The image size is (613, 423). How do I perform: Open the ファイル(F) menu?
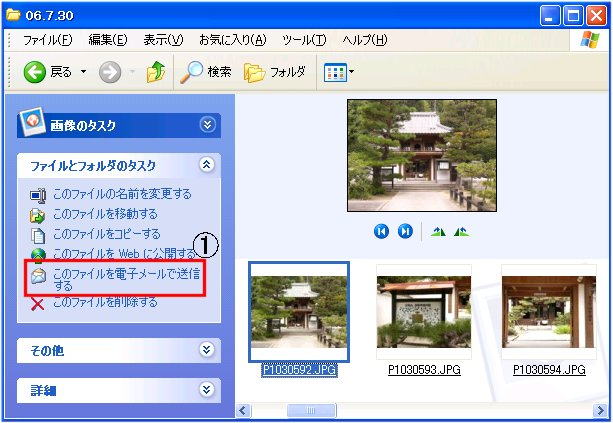click(47, 40)
